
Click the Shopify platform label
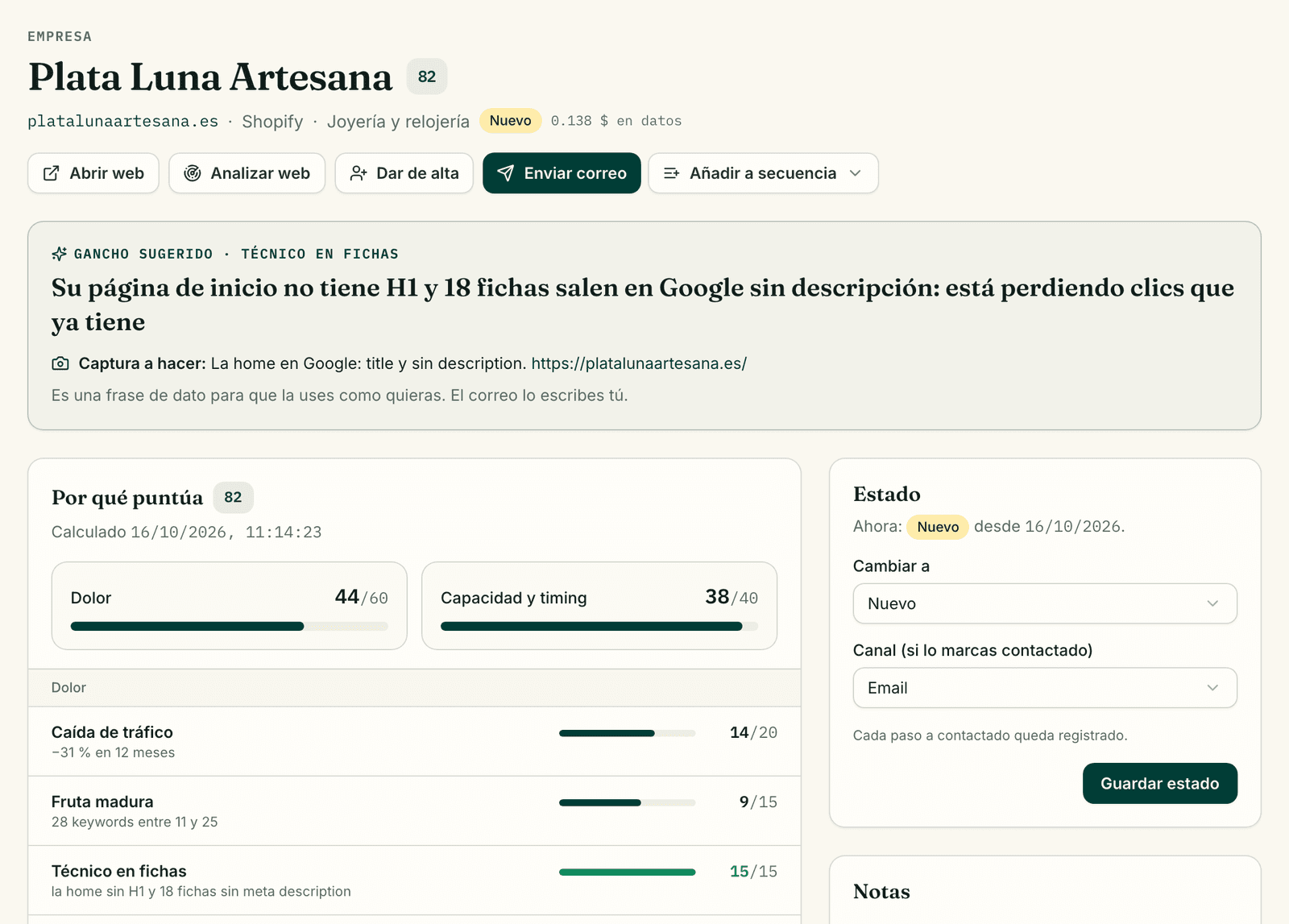tap(272, 122)
